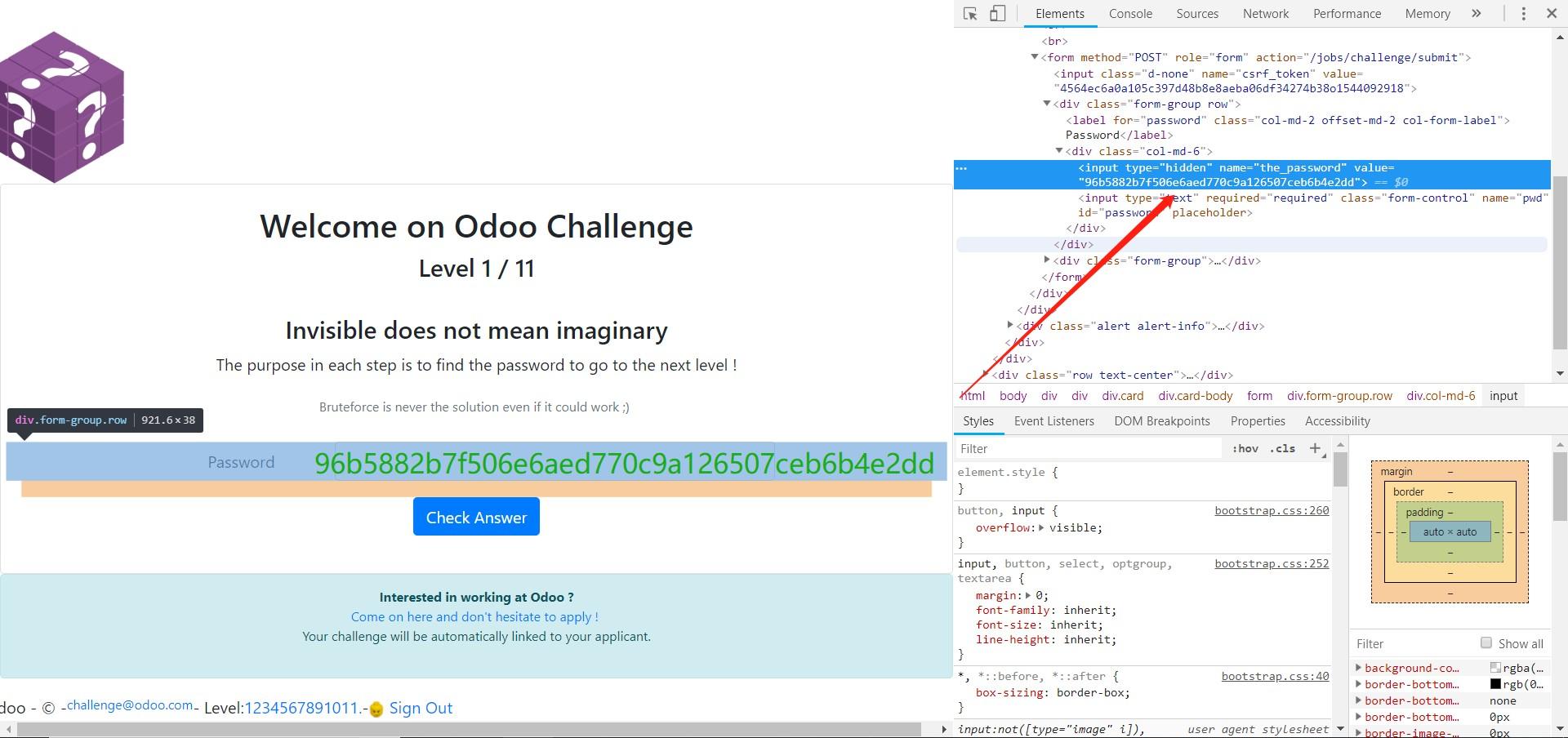
Task: Toggle element classes with .cls
Action: 1281,448
